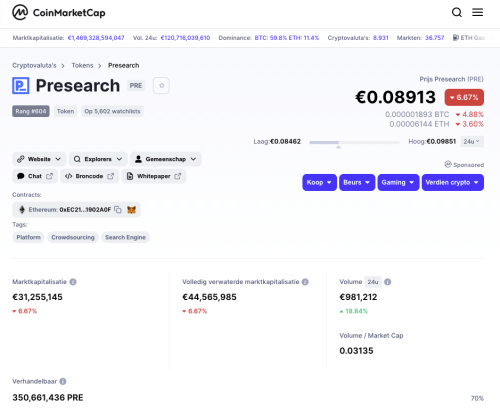Copy the Ethereum contract address
Screen dimensions: 500x408
pos(118,210)
